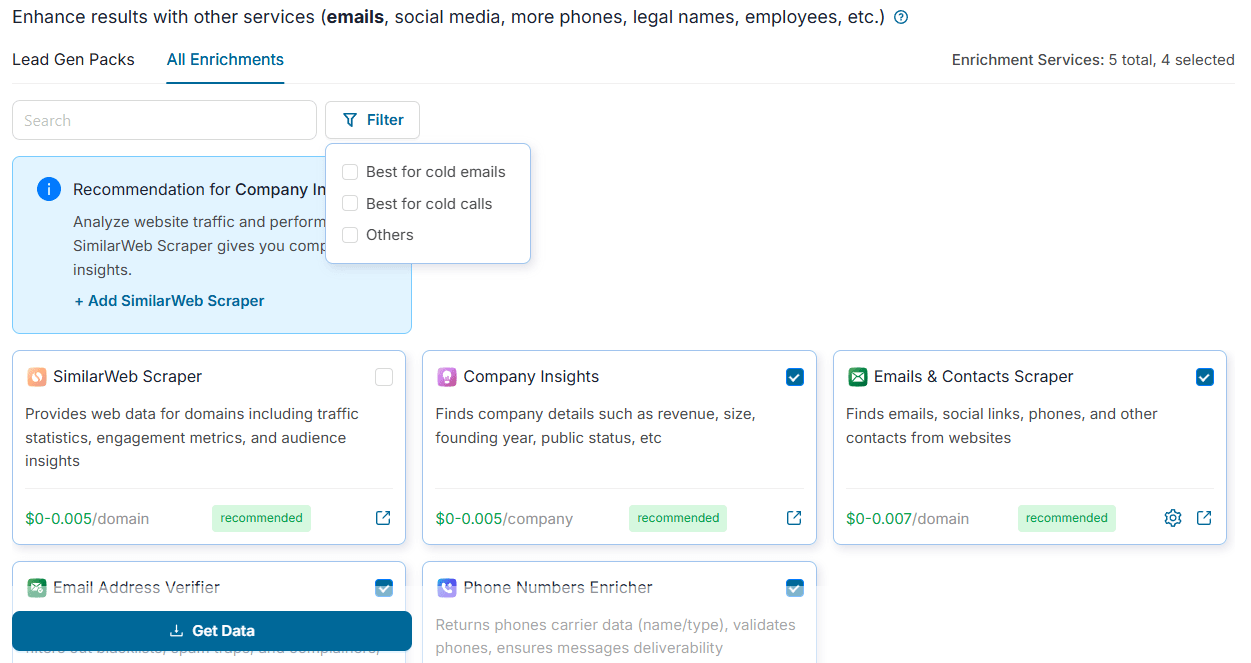Viewport: 1251px width, 663px height.
Task: Uncheck the Emails & Contacts Scraper checkbox
Action: click(x=1205, y=377)
